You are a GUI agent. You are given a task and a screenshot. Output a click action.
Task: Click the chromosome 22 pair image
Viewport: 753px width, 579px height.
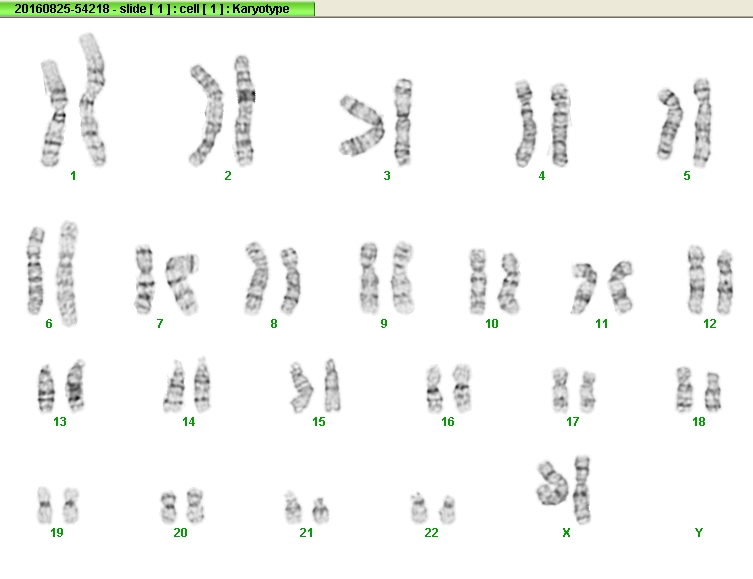pos(433,508)
